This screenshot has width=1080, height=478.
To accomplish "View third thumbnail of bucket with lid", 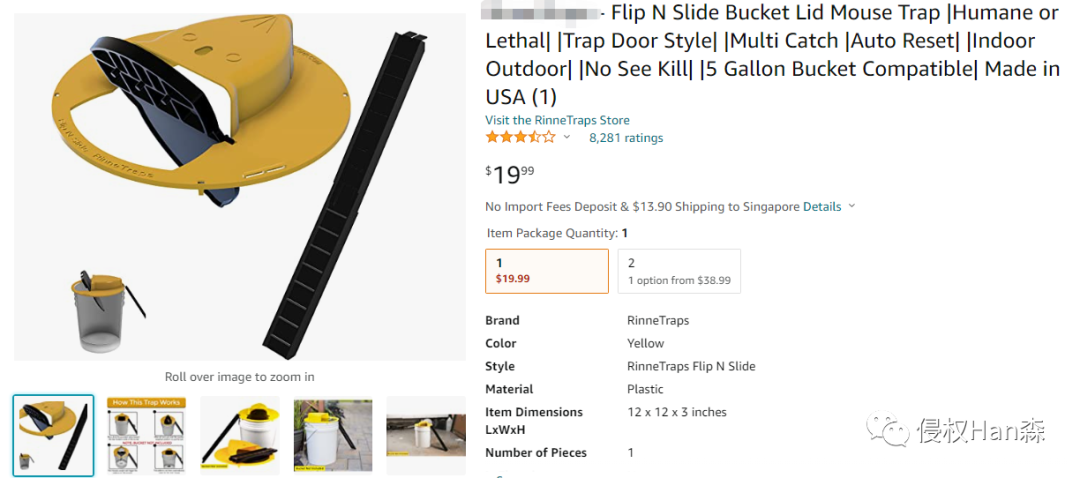I will pyautogui.click(x=240, y=434).
